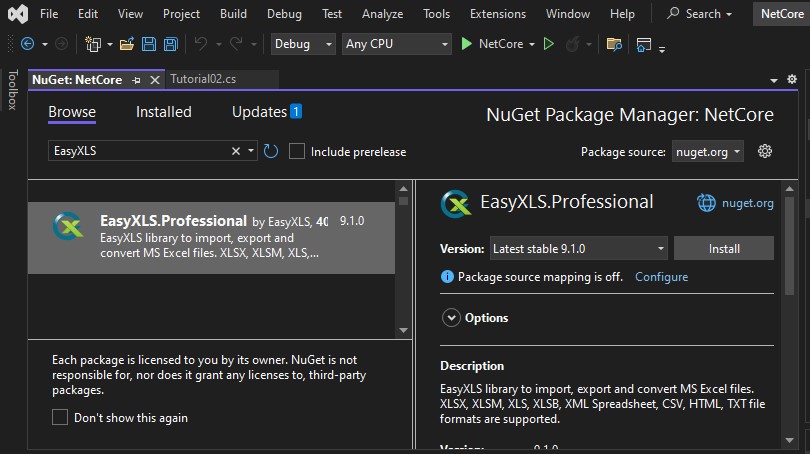This screenshot has width=810, height=454.
Task: Save the current file with the disk icon
Action: (149, 44)
